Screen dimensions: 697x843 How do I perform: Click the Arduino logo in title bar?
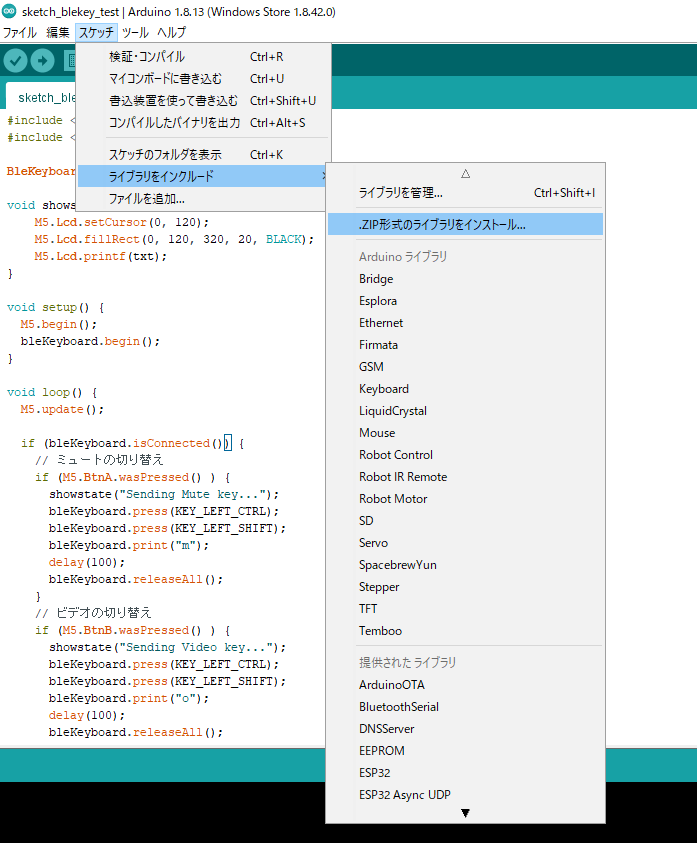9,11
